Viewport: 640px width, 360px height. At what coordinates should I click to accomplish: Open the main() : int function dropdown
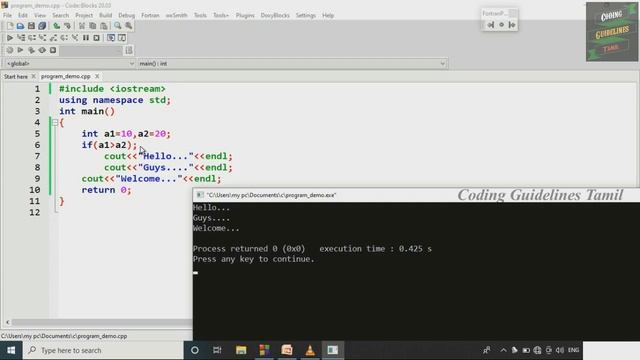pyautogui.click(x=292, y=64)
